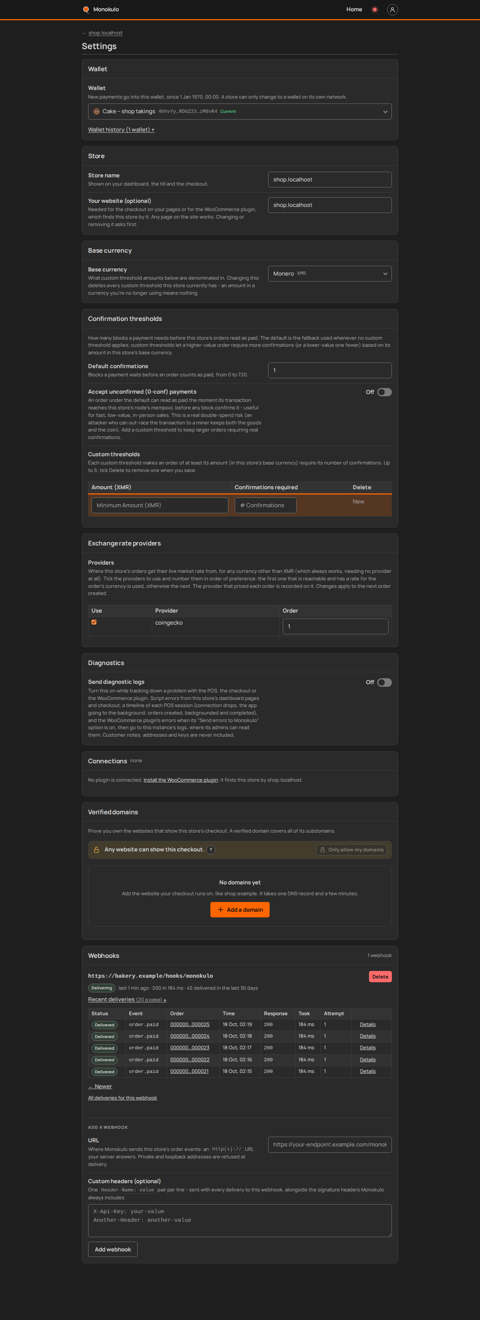The image size is (480, 1320).
Task: Click the Minimum Amount (XMR) field
Action: point(160,505)
